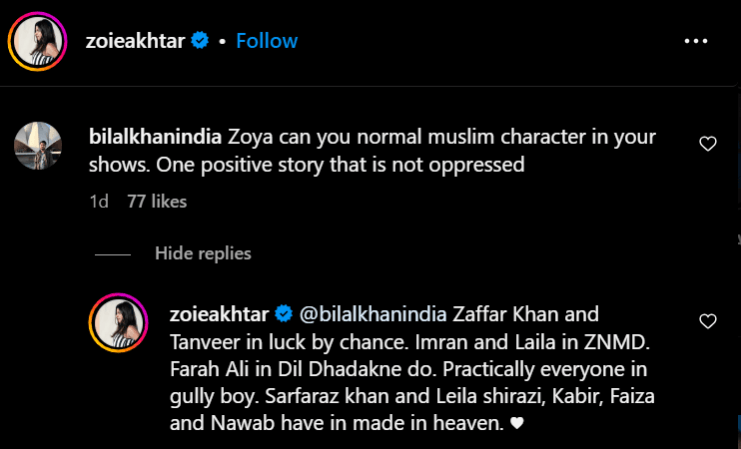View bilalkhanindia's profile picture
Viewport: 741px width, 449px height.
(x=38, y=145)
